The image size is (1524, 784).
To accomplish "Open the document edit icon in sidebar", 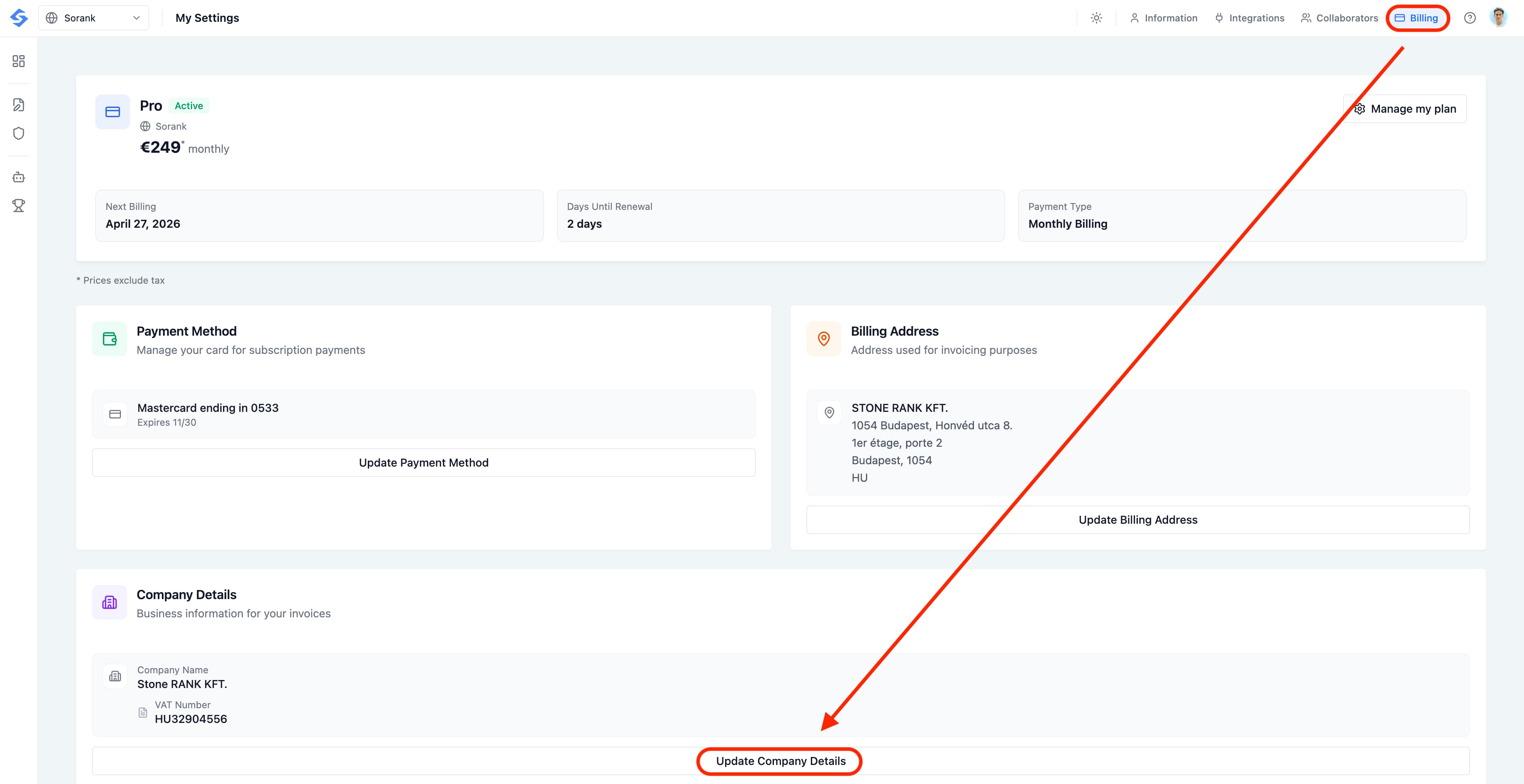I will tap(19, 105).
